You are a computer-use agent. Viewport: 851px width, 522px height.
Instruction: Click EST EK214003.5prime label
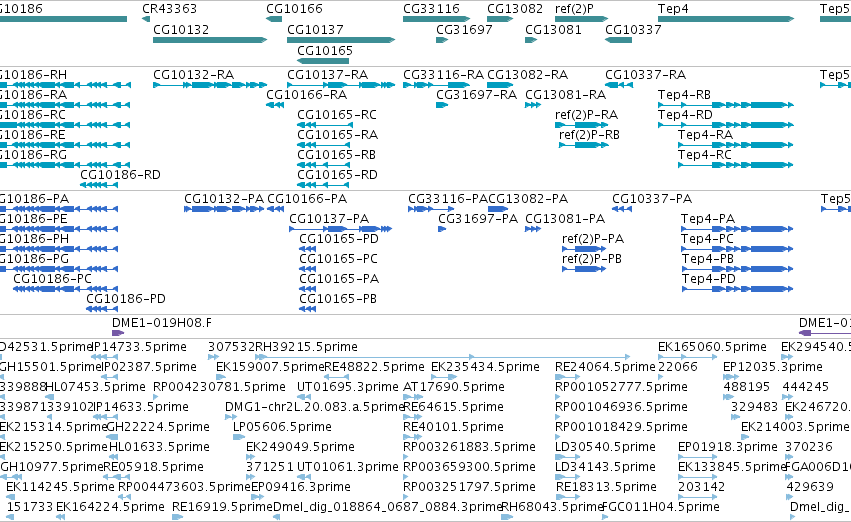[x=794, y=426]
